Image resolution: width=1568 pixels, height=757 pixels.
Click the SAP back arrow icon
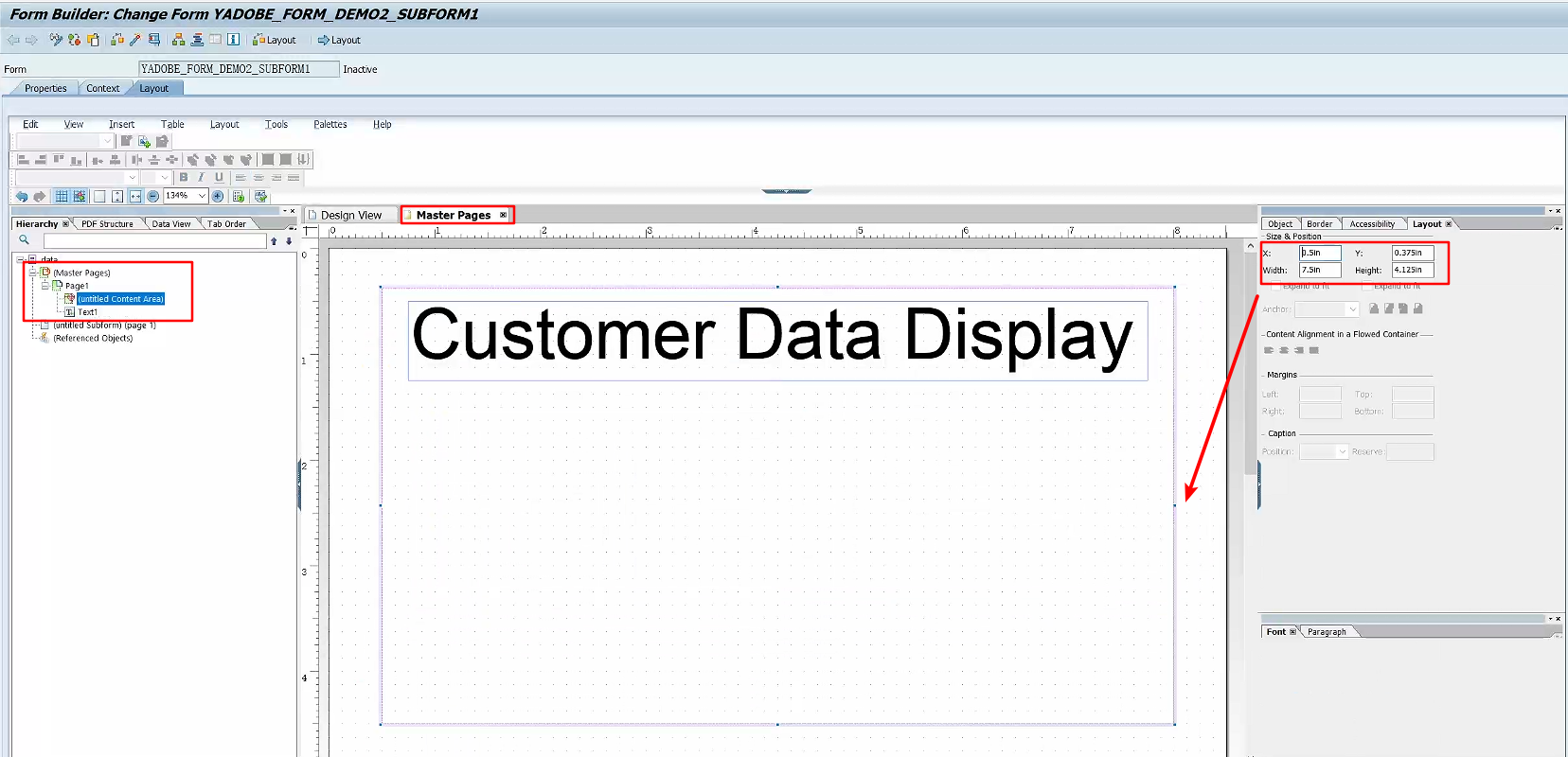point(13,40)
